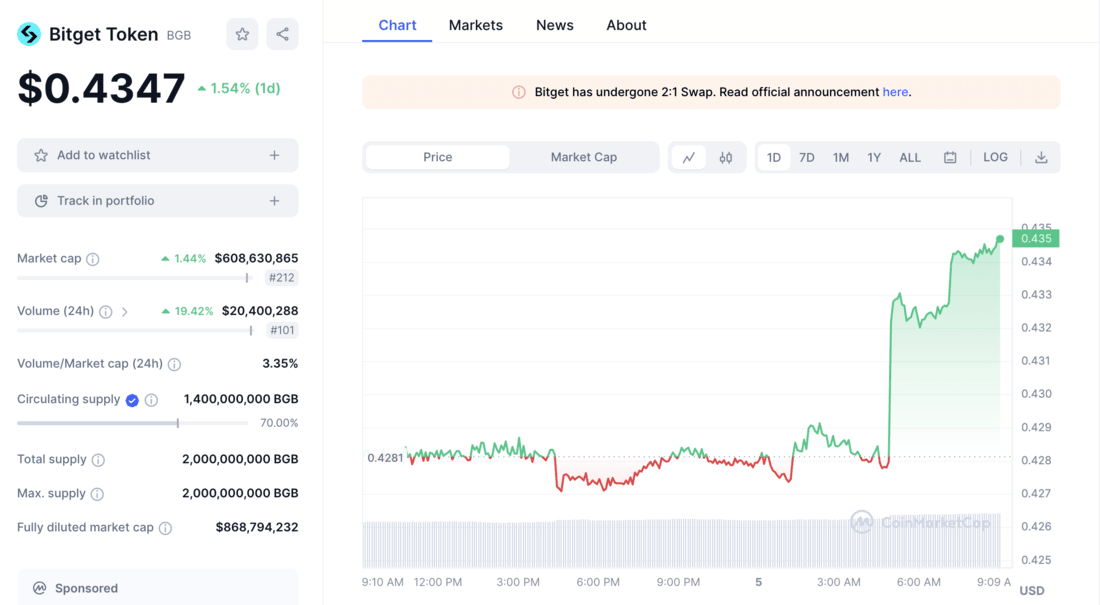1100x605 pixels.
Task: Click the $608,630,865 market cap value
Action: 256,258
